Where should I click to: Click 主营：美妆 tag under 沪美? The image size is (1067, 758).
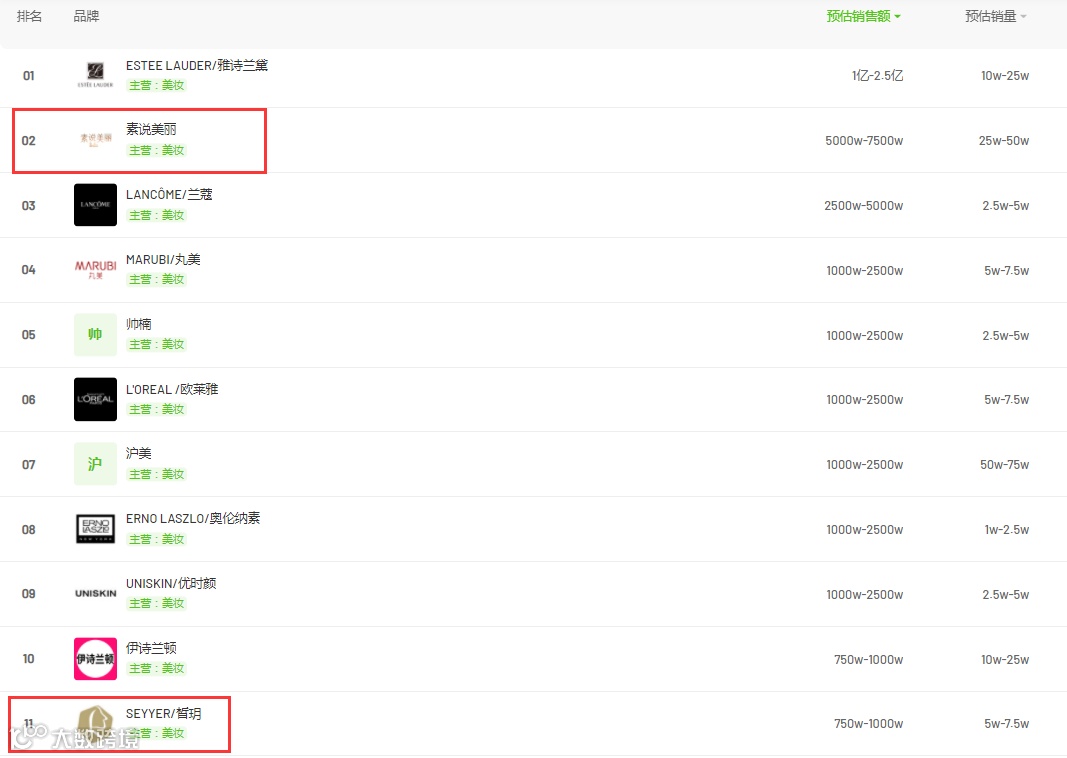coord(157,474)
